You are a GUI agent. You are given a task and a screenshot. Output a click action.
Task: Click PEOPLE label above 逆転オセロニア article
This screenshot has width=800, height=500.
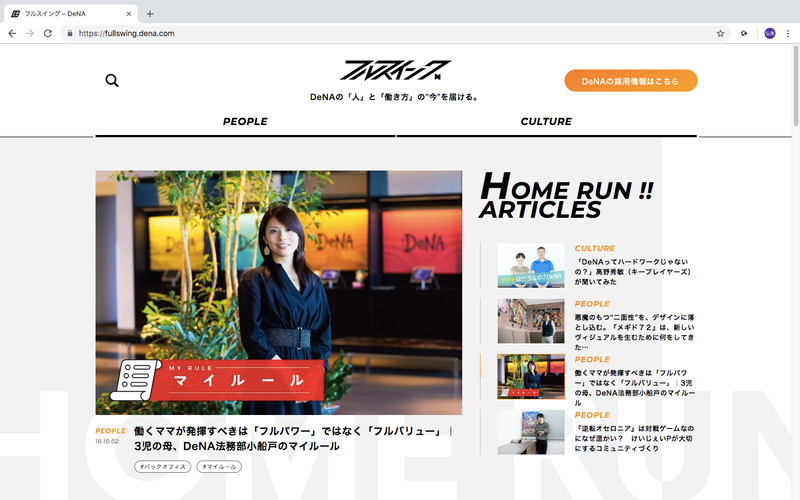click(592, 415)
